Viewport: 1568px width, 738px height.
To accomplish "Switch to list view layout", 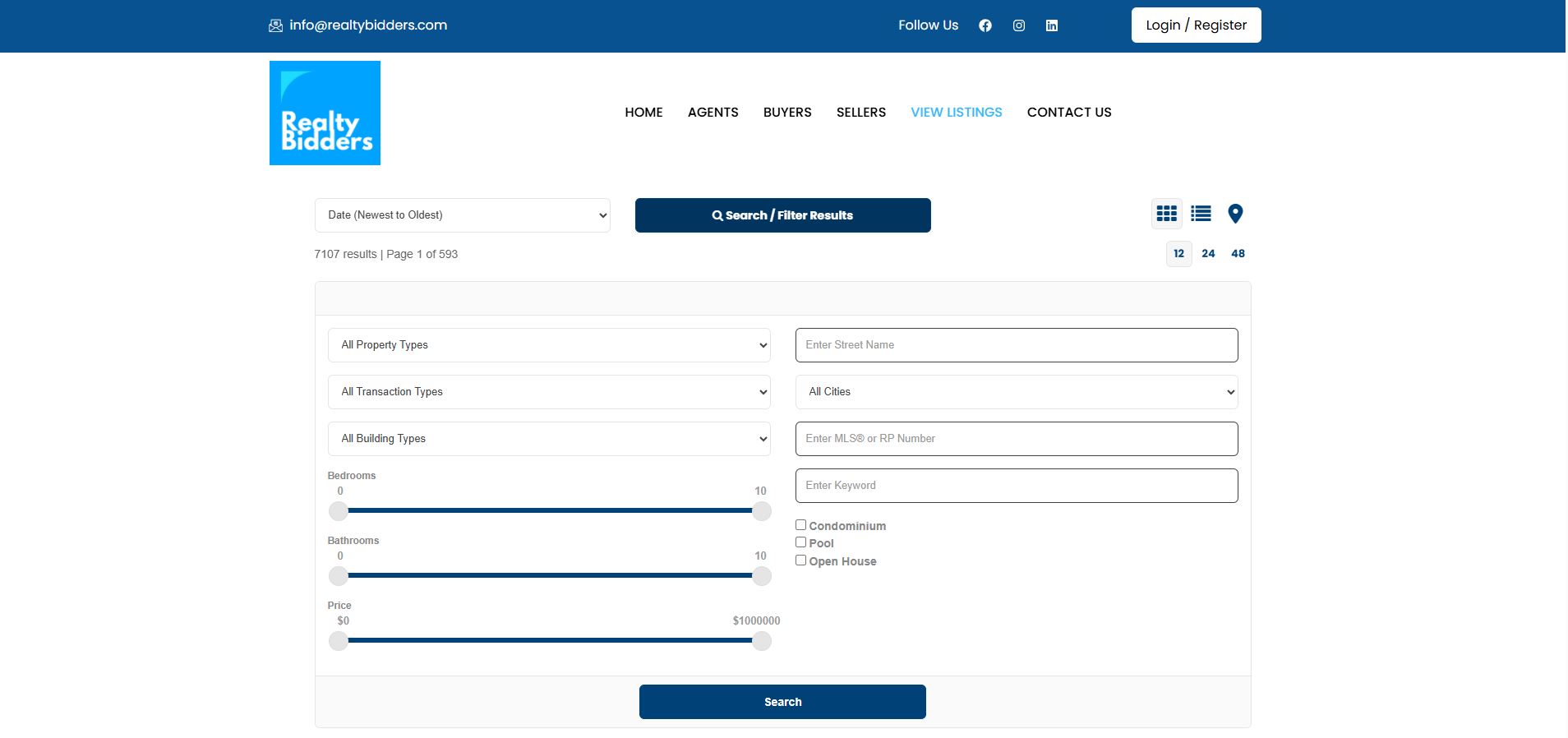I will coord(1201,214).
